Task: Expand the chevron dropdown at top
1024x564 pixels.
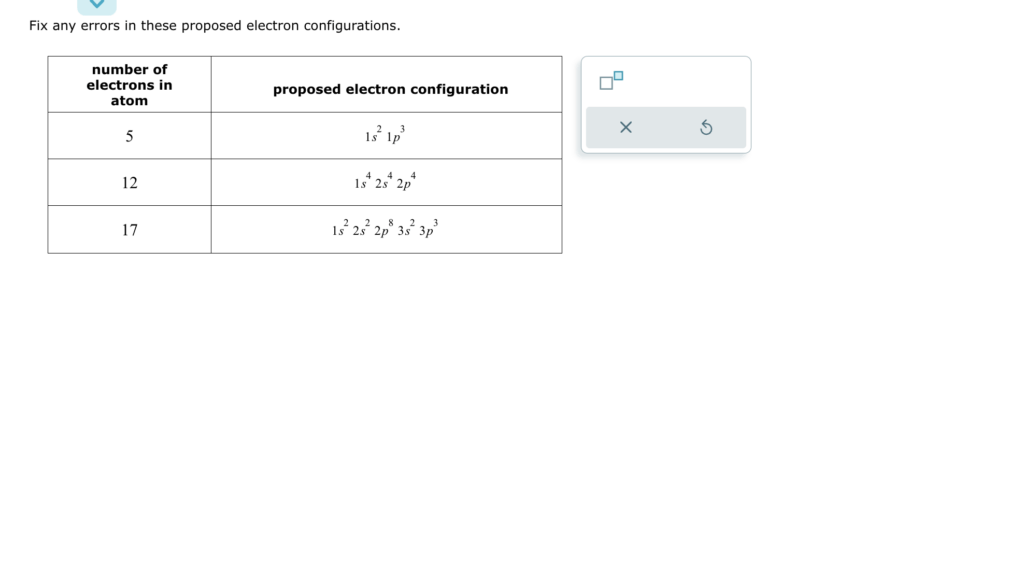Action: (x=97, y=5)
